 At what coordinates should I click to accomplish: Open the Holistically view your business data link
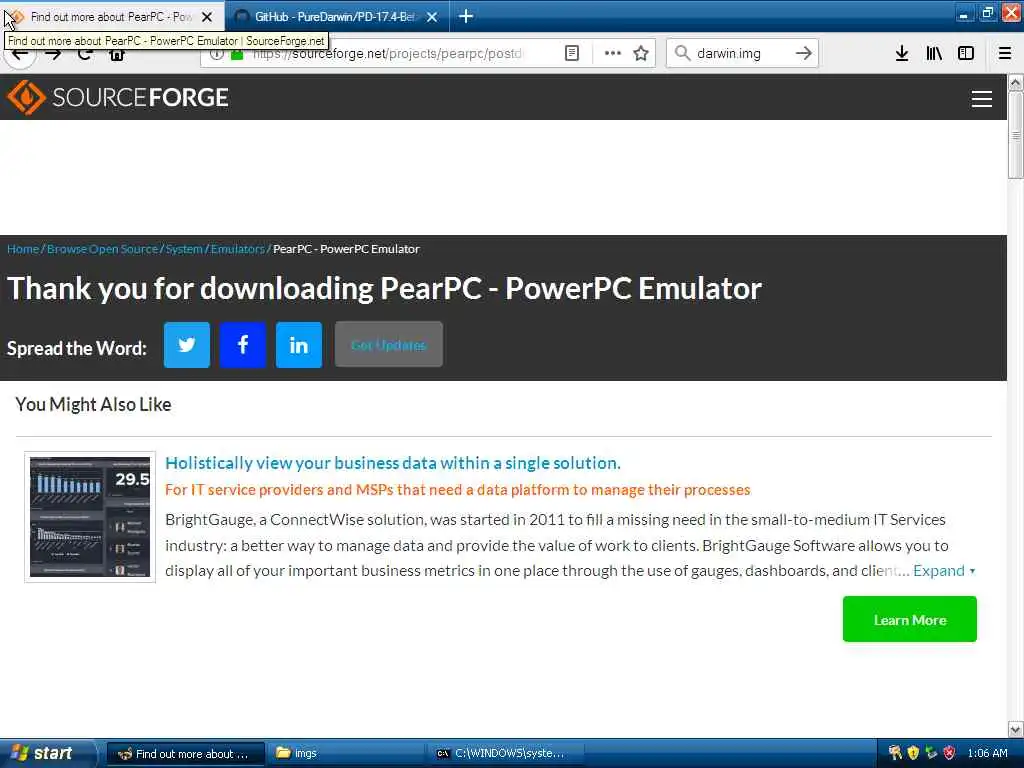392,463
